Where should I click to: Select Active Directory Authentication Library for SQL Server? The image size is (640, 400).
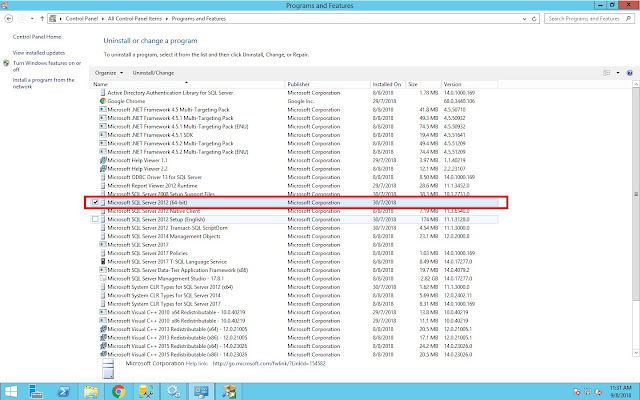click(294, 93)
